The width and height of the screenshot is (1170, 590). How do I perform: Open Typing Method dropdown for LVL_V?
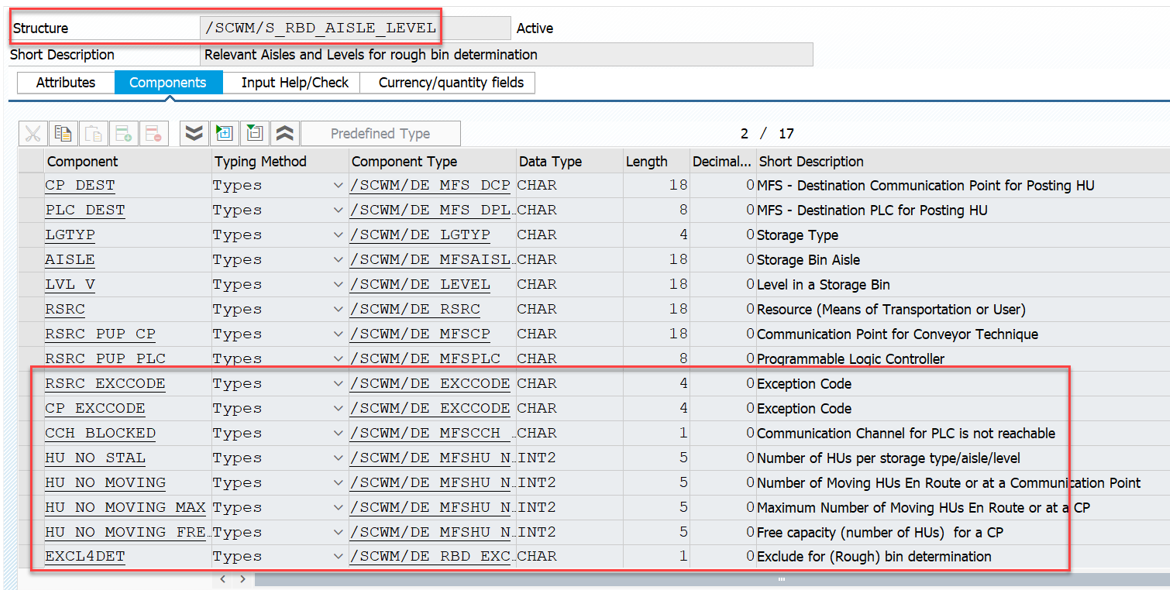point(338,284)
